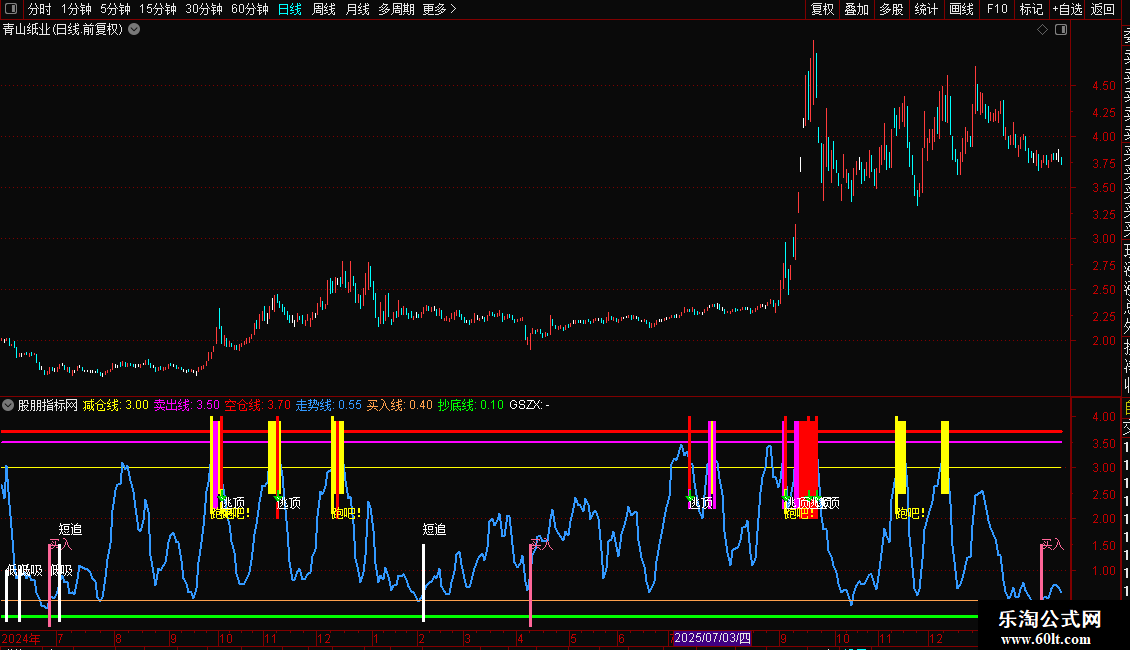
Task: Select the 60分钟 period tab
Action: (x=250, y=9)
